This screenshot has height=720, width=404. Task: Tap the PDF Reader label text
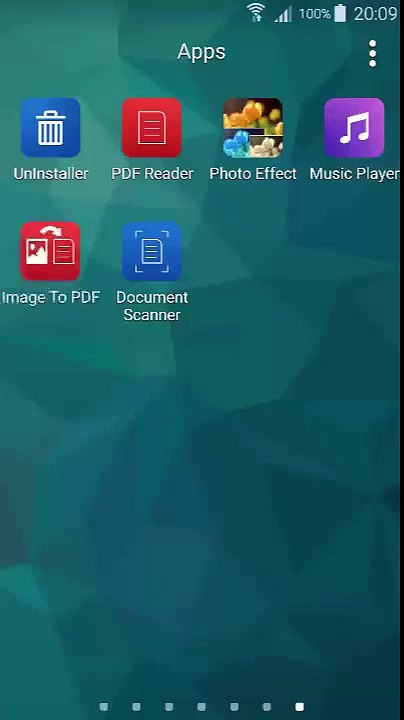click(x=152, y=174)
